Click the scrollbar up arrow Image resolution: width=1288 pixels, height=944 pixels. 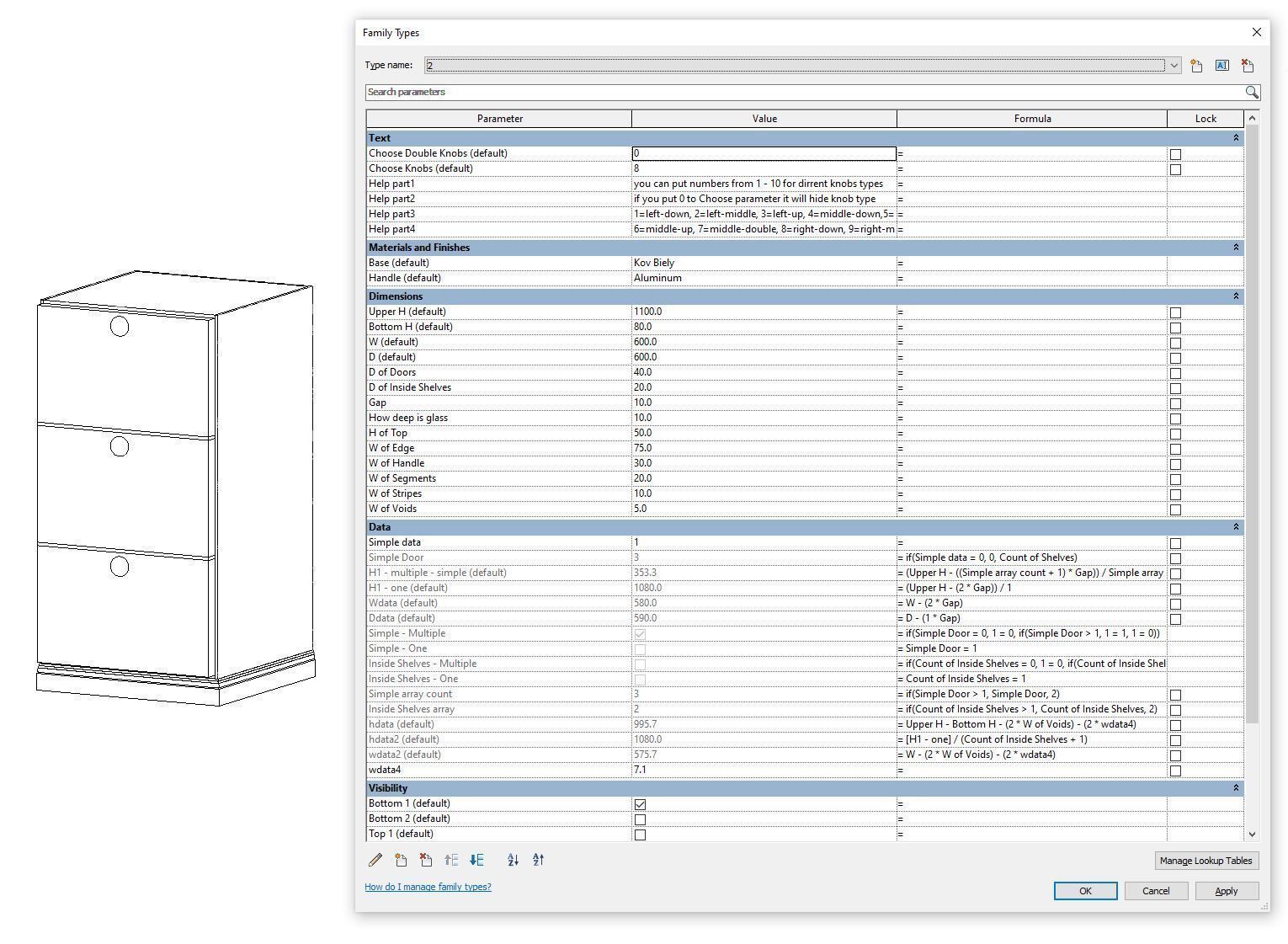pos(1252,118)
